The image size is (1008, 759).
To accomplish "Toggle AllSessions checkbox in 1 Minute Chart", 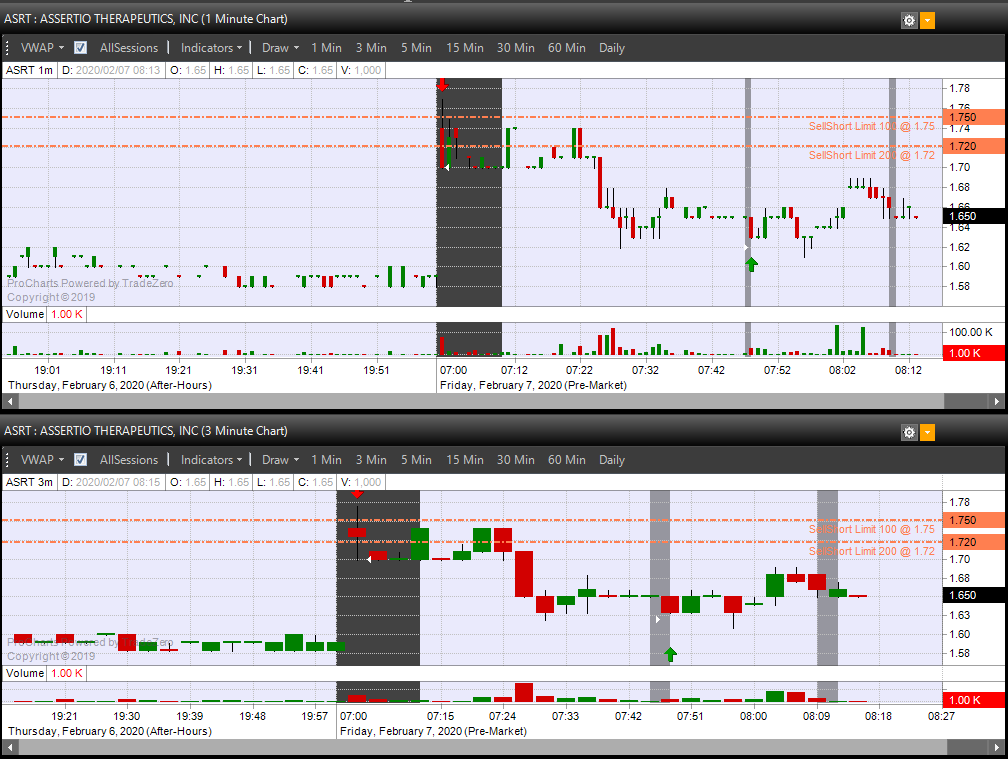I will [80, 48].
